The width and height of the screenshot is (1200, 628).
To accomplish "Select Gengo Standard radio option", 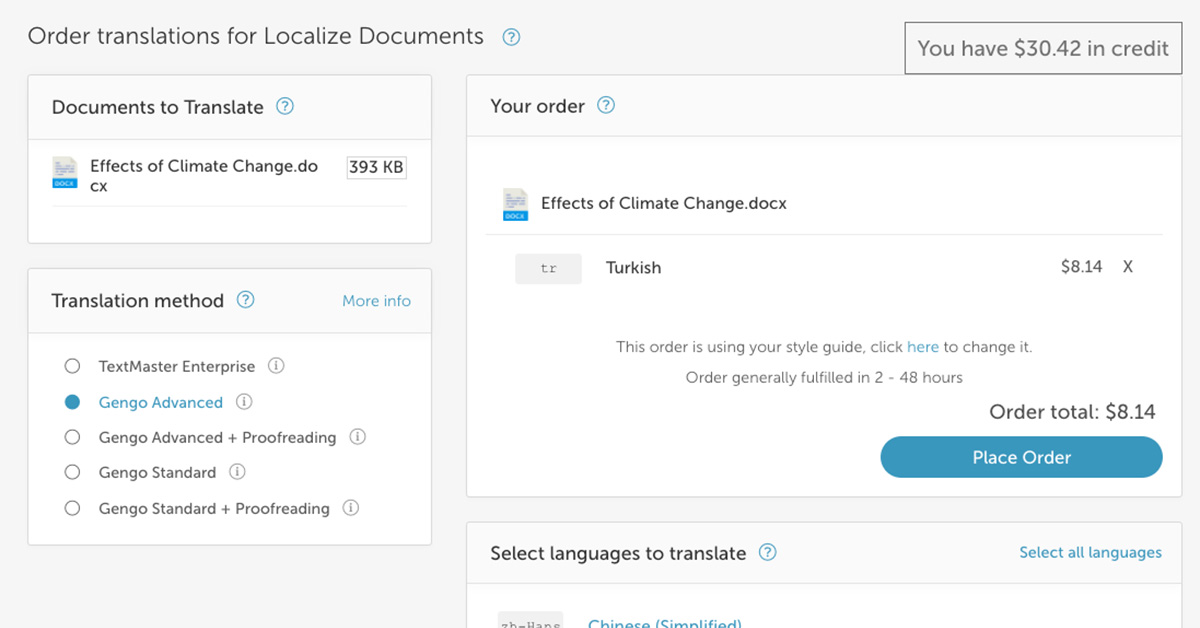I will click(72, 472).
